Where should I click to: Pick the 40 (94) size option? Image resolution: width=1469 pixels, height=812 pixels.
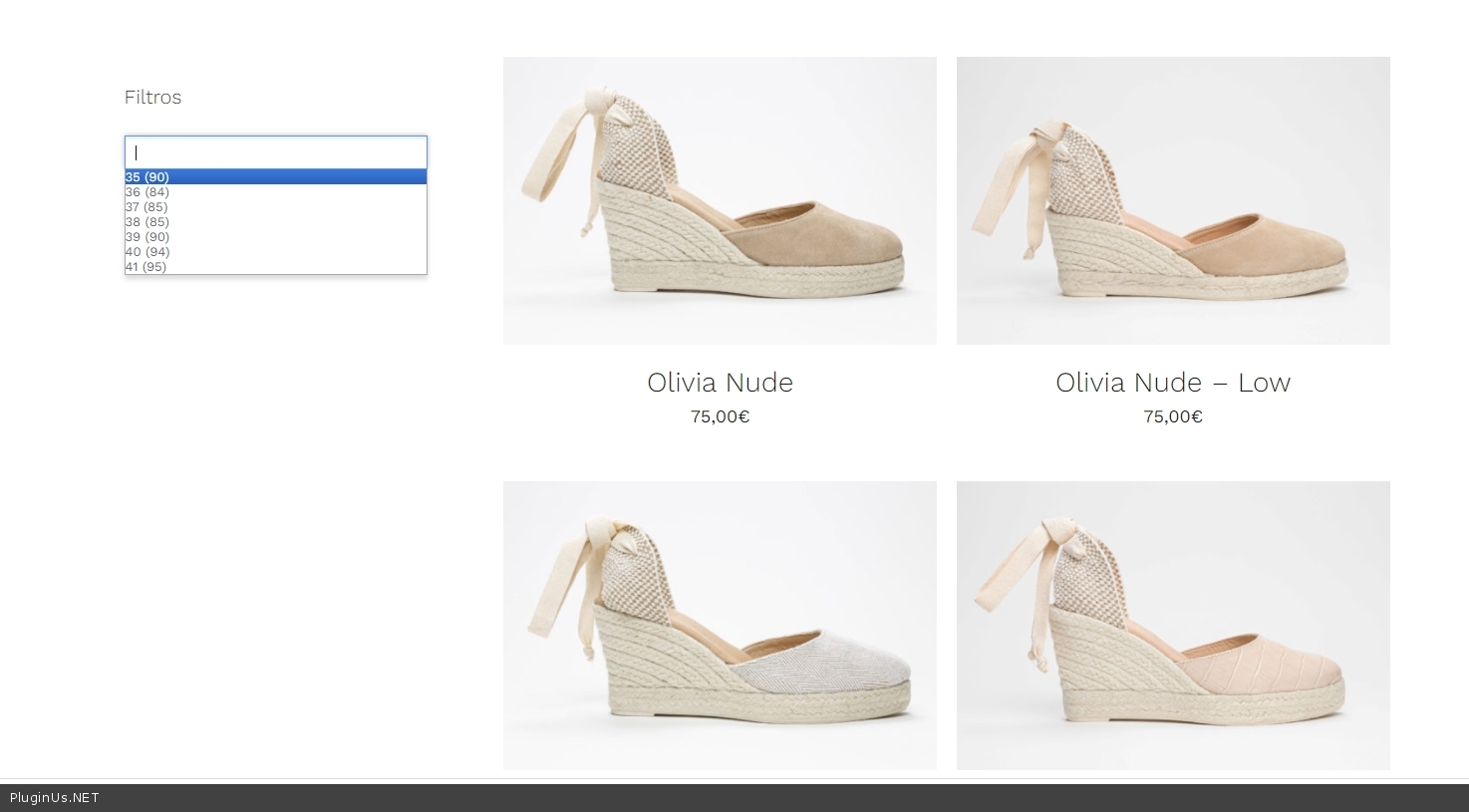(147, 252)
